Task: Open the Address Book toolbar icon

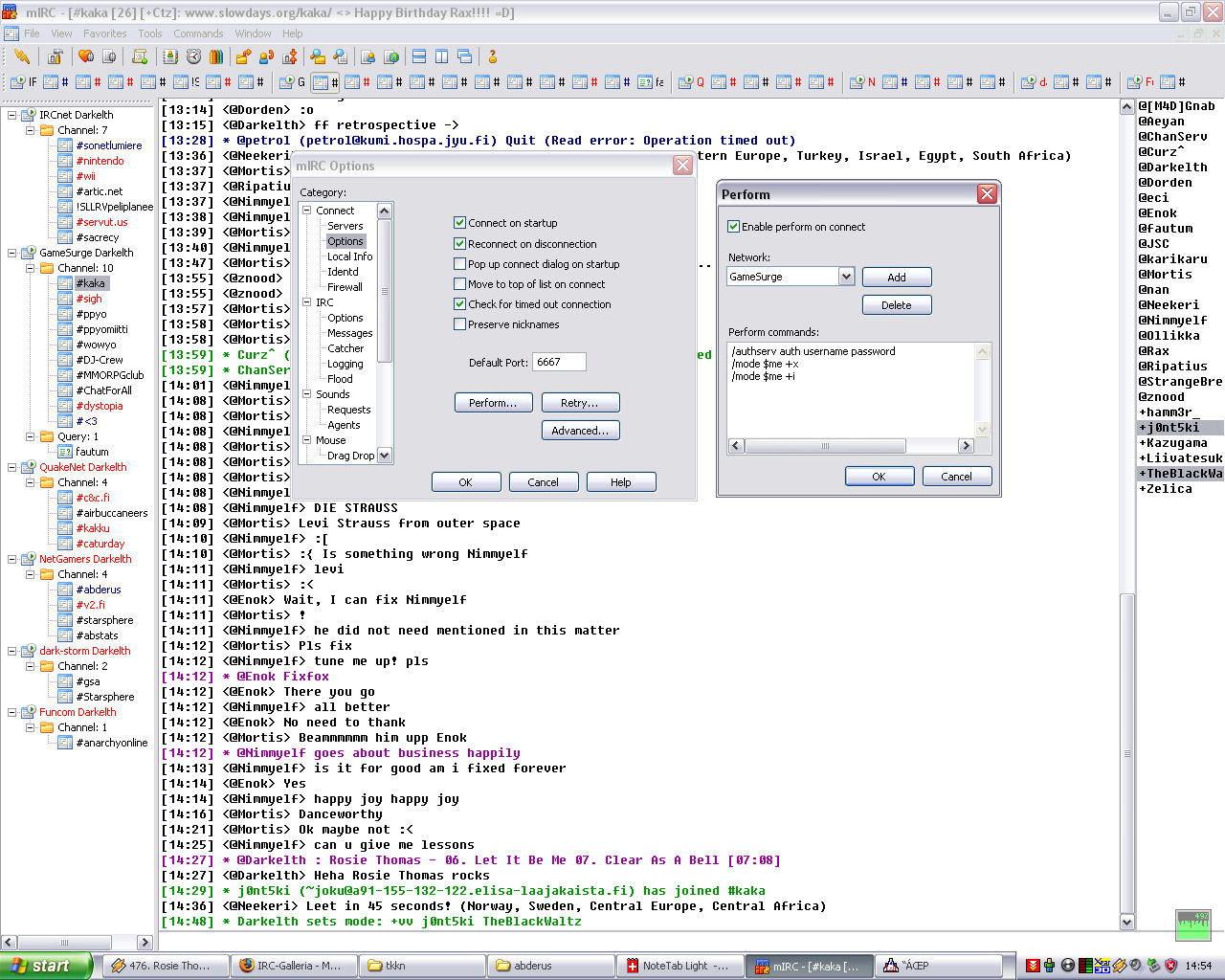Action: coord(171,56)
